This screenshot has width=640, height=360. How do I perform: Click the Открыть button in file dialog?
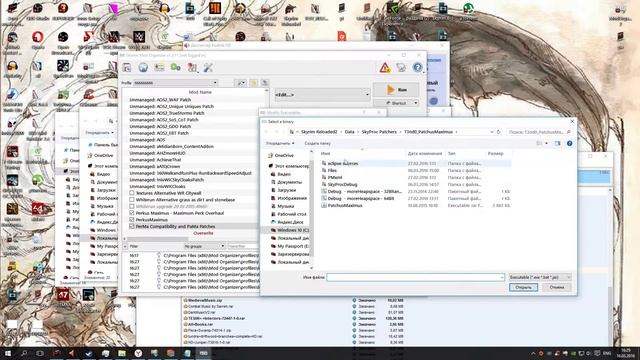pos(523,287)
